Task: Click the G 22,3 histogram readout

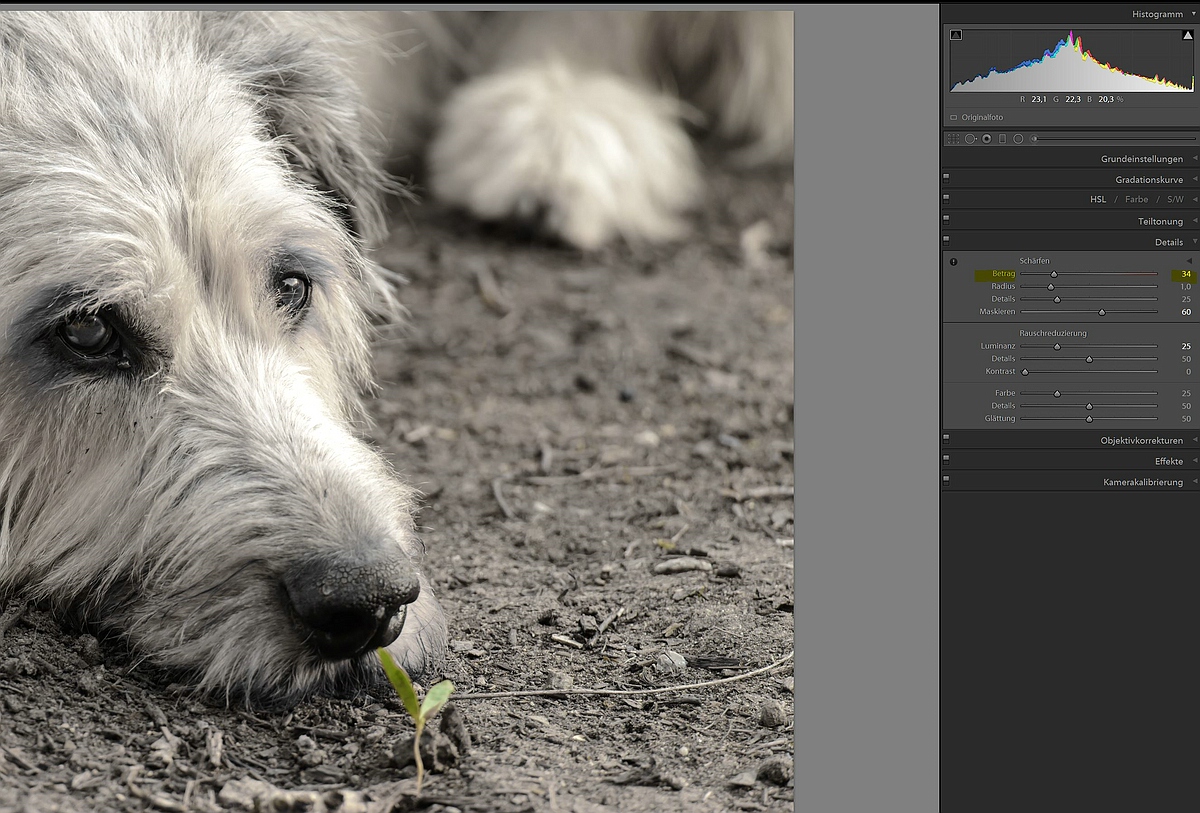Action: coord(1066,100)
